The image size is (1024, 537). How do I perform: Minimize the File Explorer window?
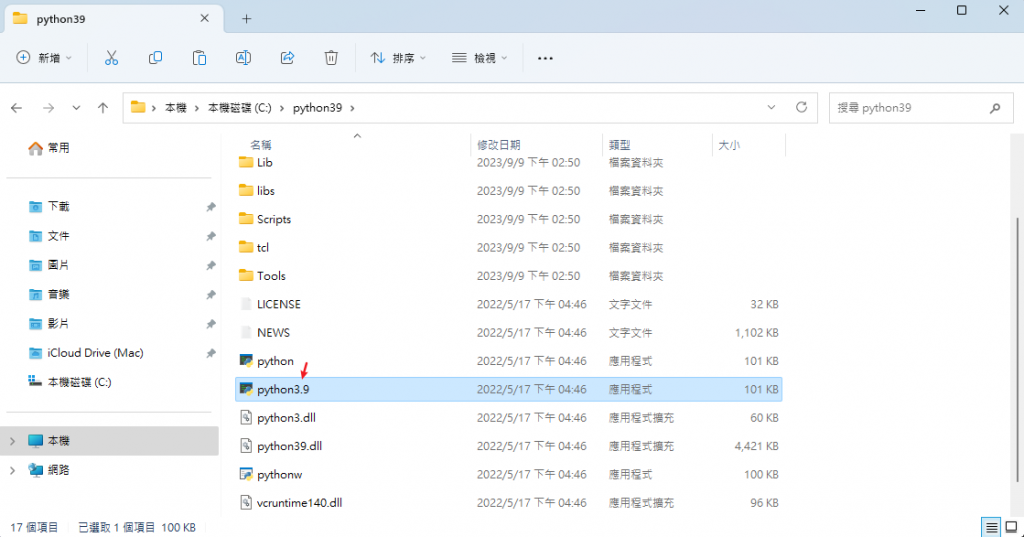(x=920, y=10)
